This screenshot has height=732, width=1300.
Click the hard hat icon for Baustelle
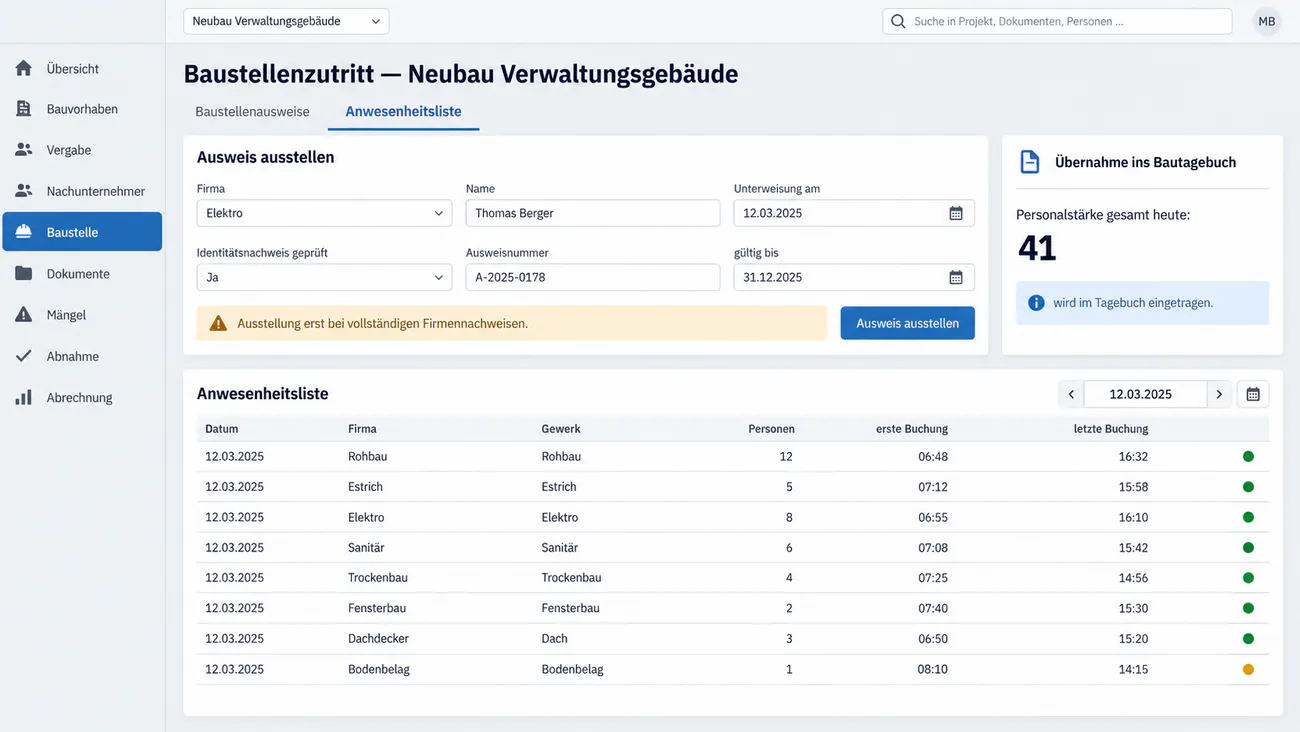24,232
